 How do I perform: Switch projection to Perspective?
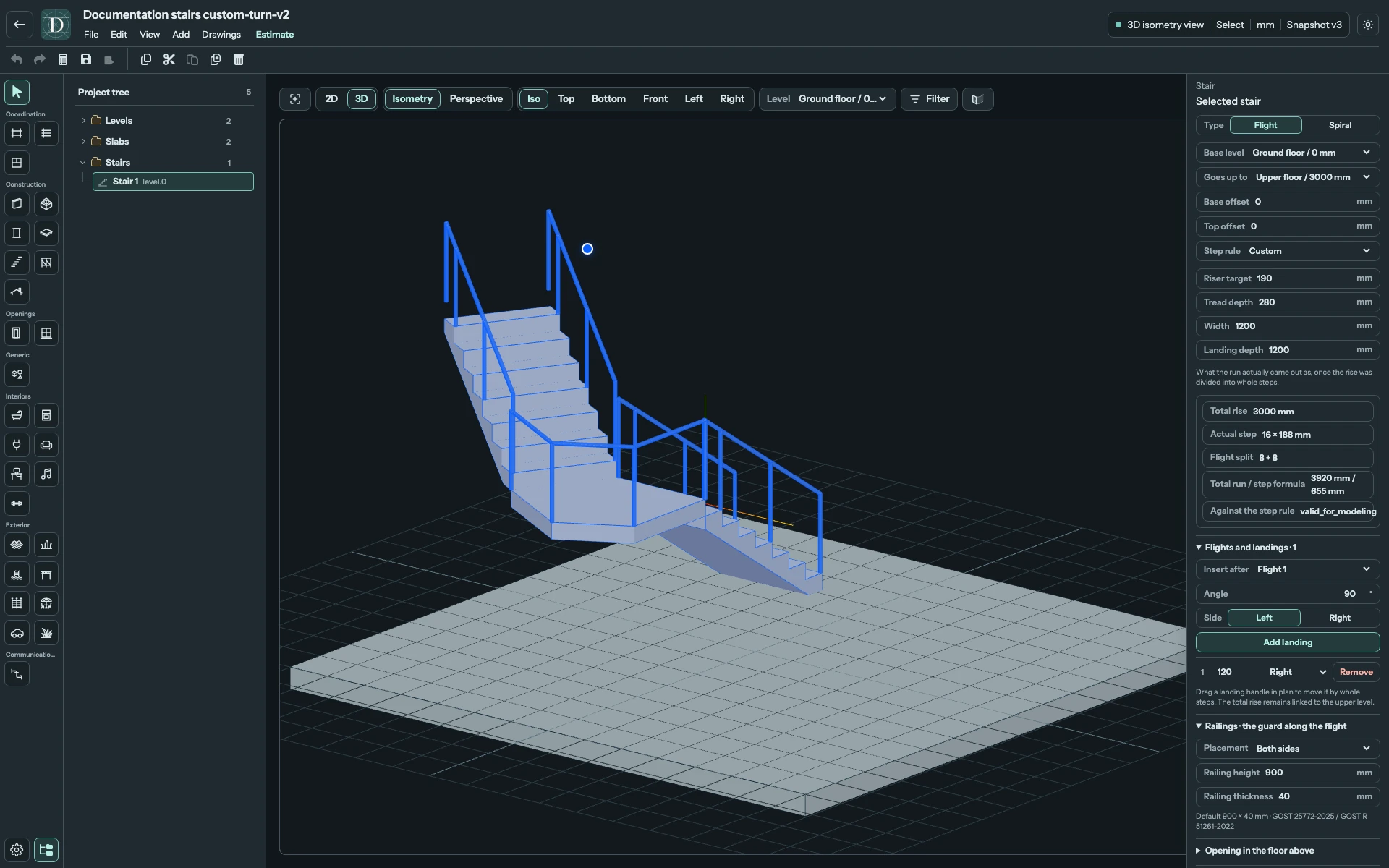[x=476, y=99]
